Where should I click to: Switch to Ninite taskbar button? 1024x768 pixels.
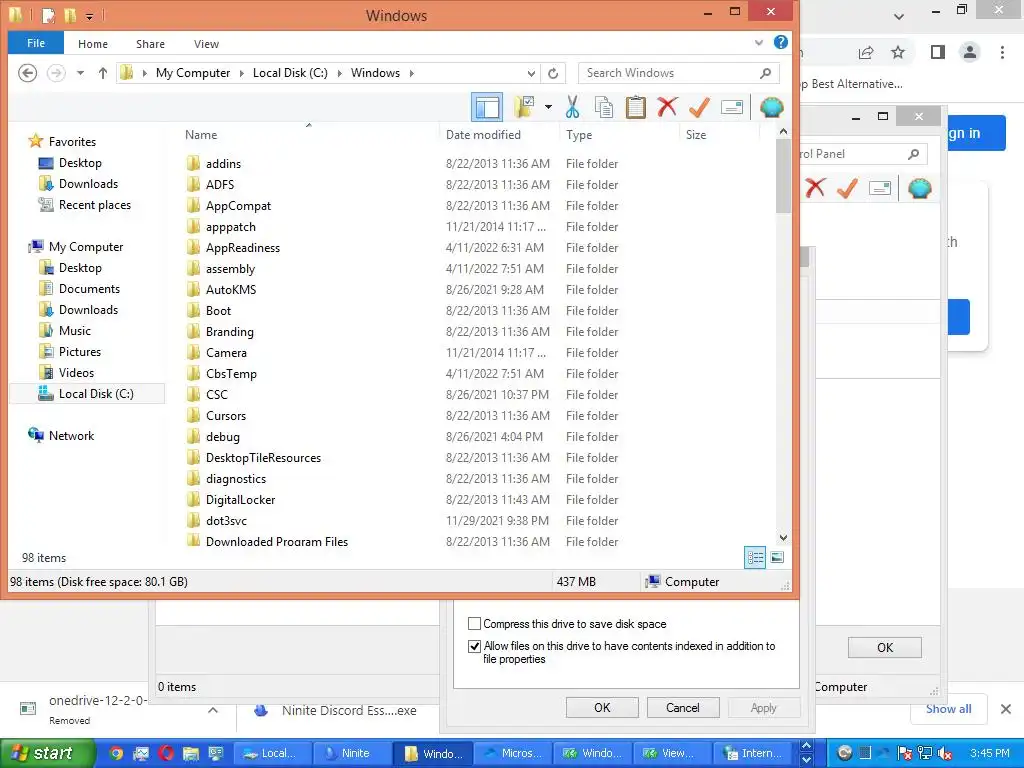pos(353,754)
